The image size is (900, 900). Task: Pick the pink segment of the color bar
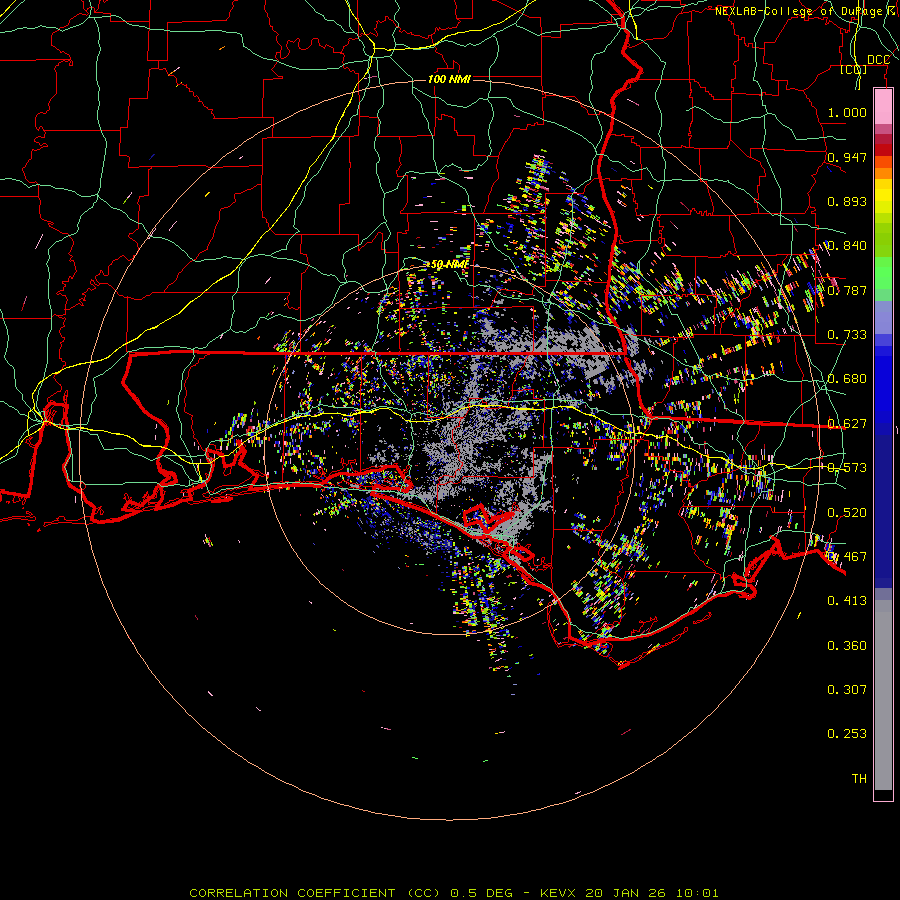[x=883, y=107]
